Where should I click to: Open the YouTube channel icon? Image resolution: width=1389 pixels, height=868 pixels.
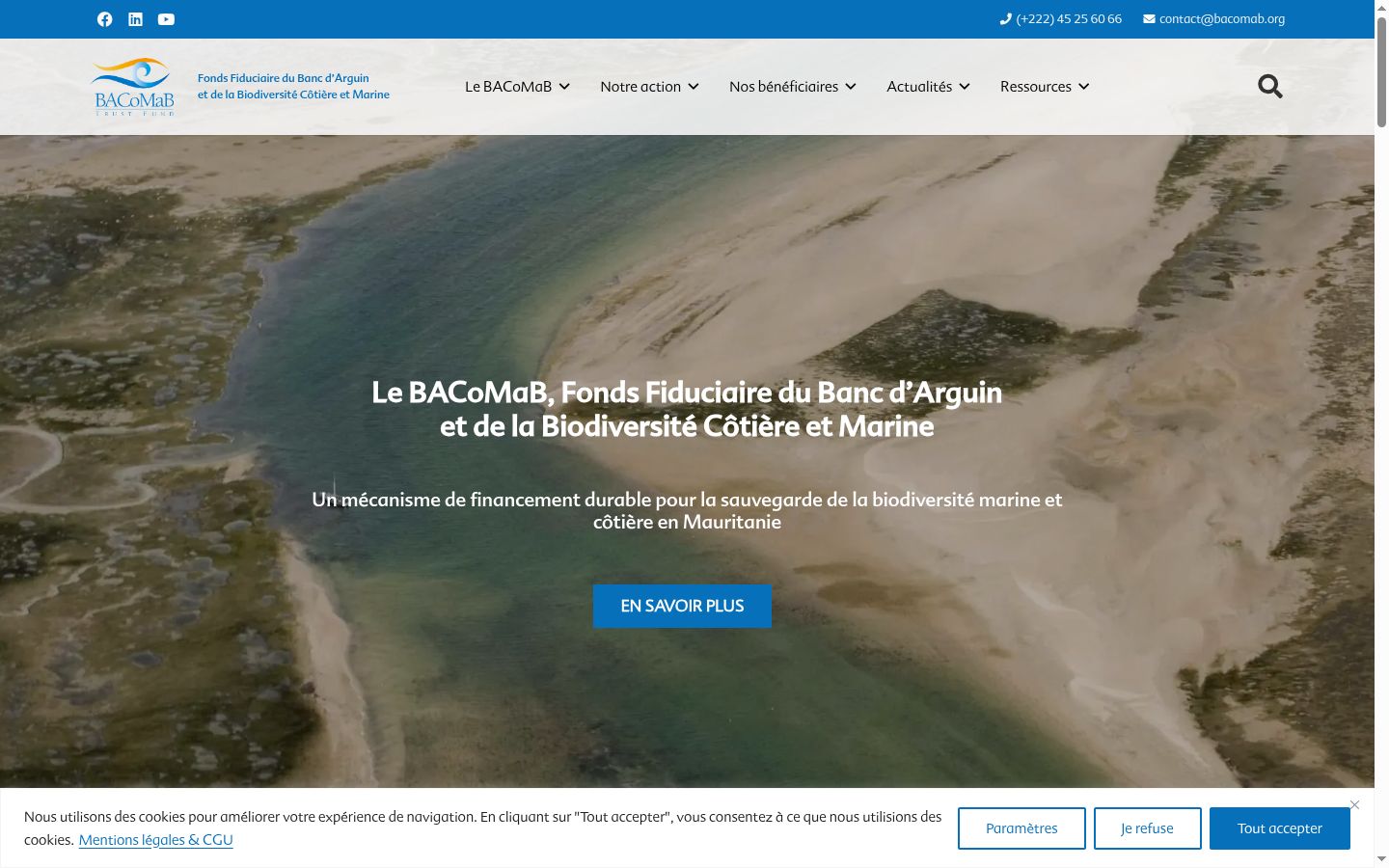point(166,19)
